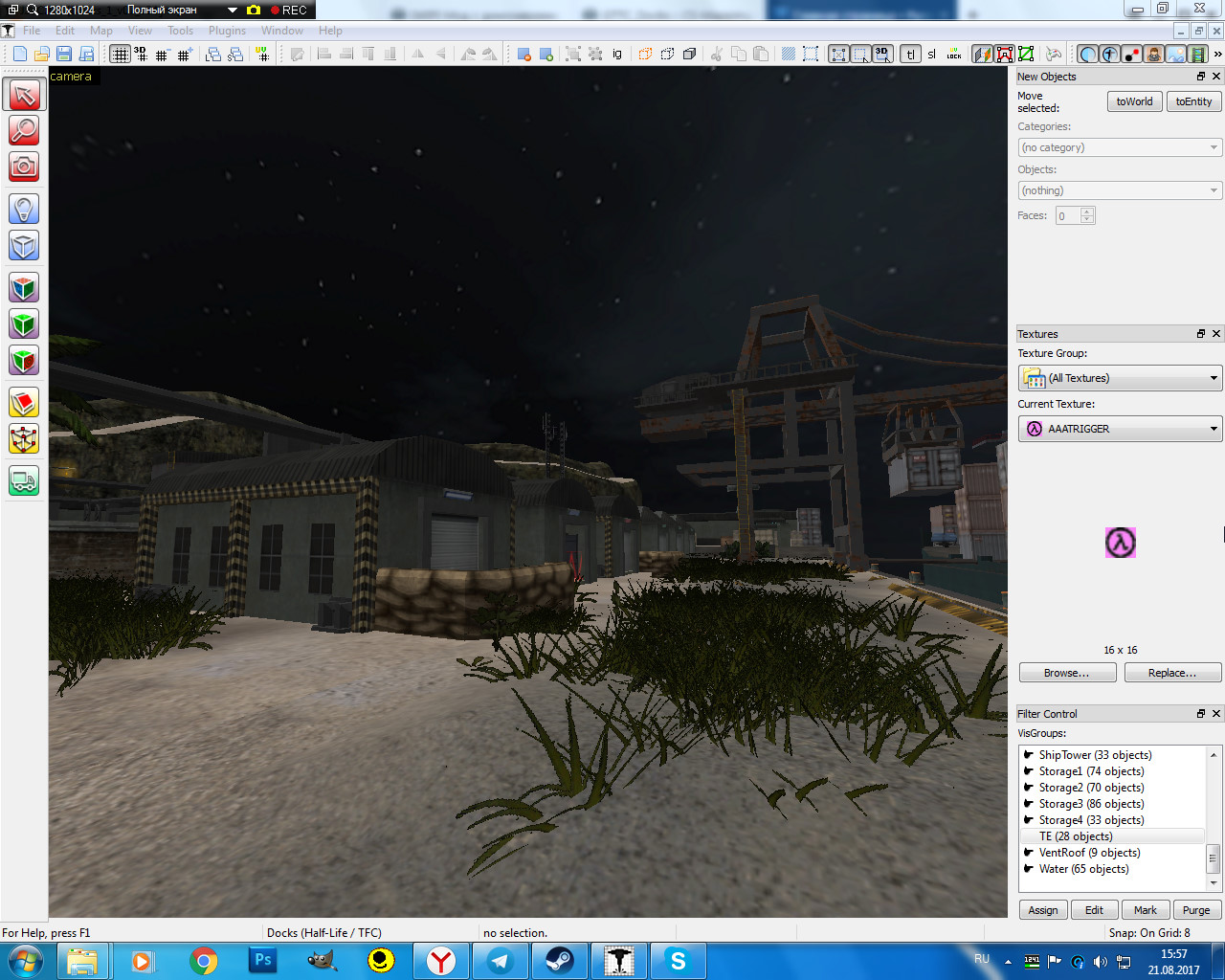
Task: Toggle visibility of Water visgroup
Action: (1029, 868)
